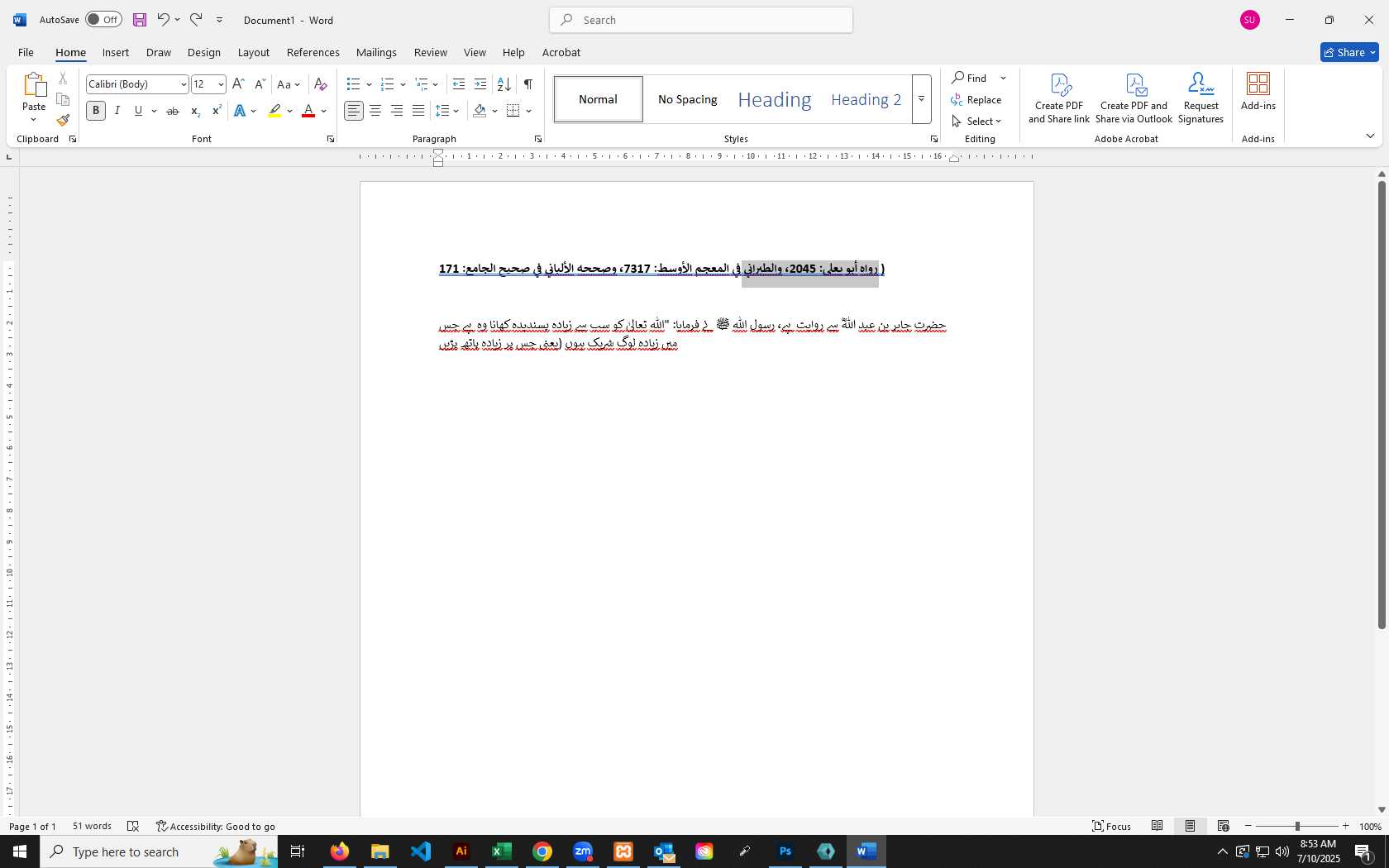Viewport: 1389px width, 868px height.
Task: Open Request Signatures tool
Action: tap(1200, 98)
